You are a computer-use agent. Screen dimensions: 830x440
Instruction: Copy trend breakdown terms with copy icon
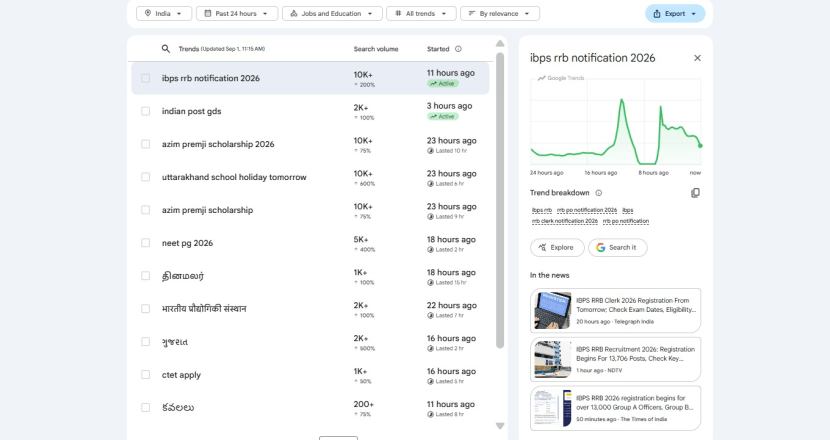pos(696,193)
